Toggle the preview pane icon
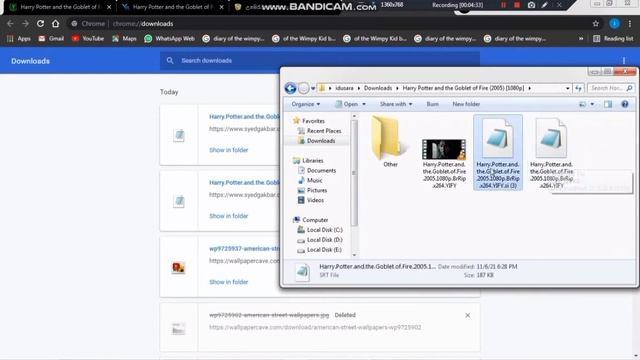The image size is (640, 360). coord(608,104)
